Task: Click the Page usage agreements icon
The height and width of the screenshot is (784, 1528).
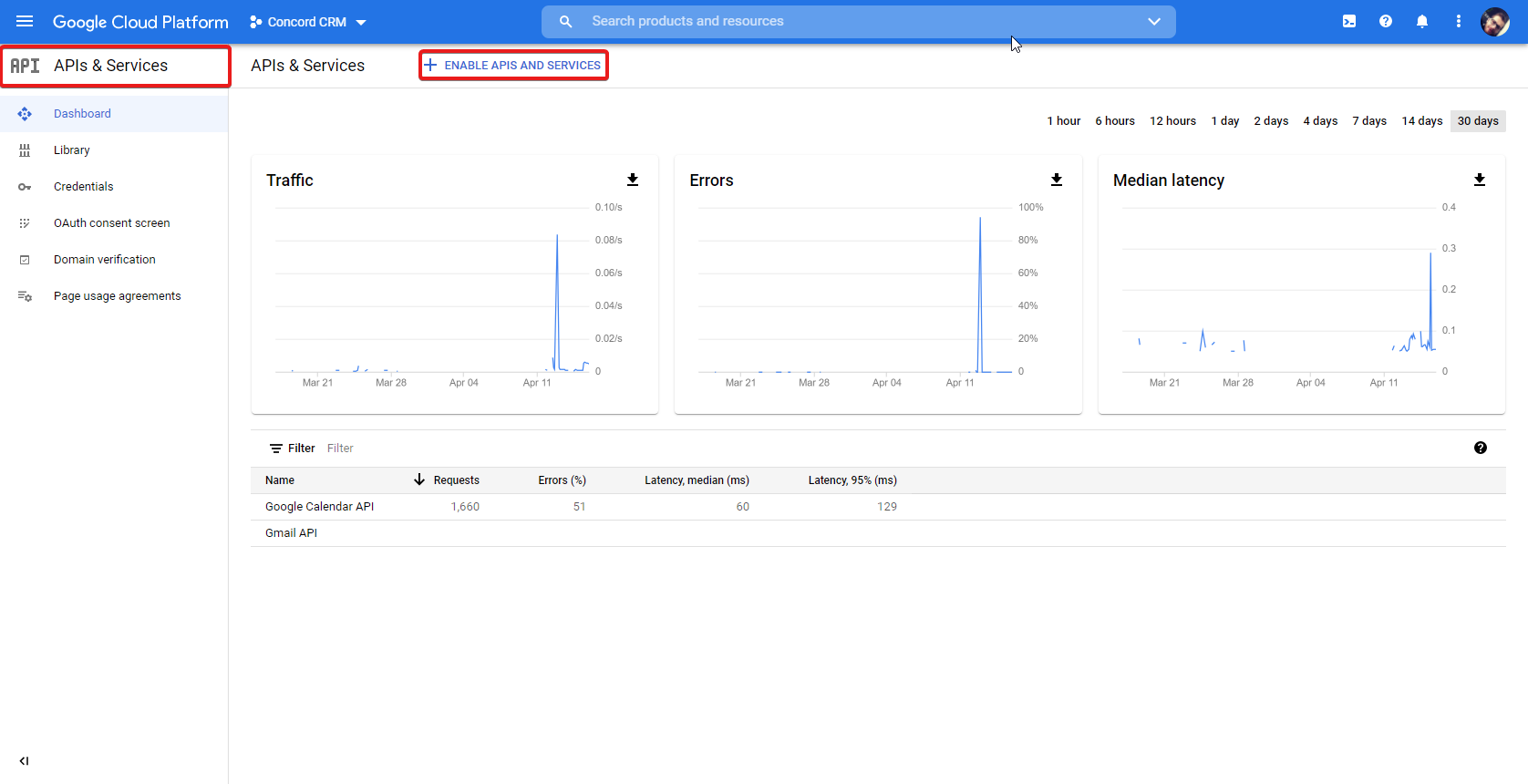Action: point(25,296)
